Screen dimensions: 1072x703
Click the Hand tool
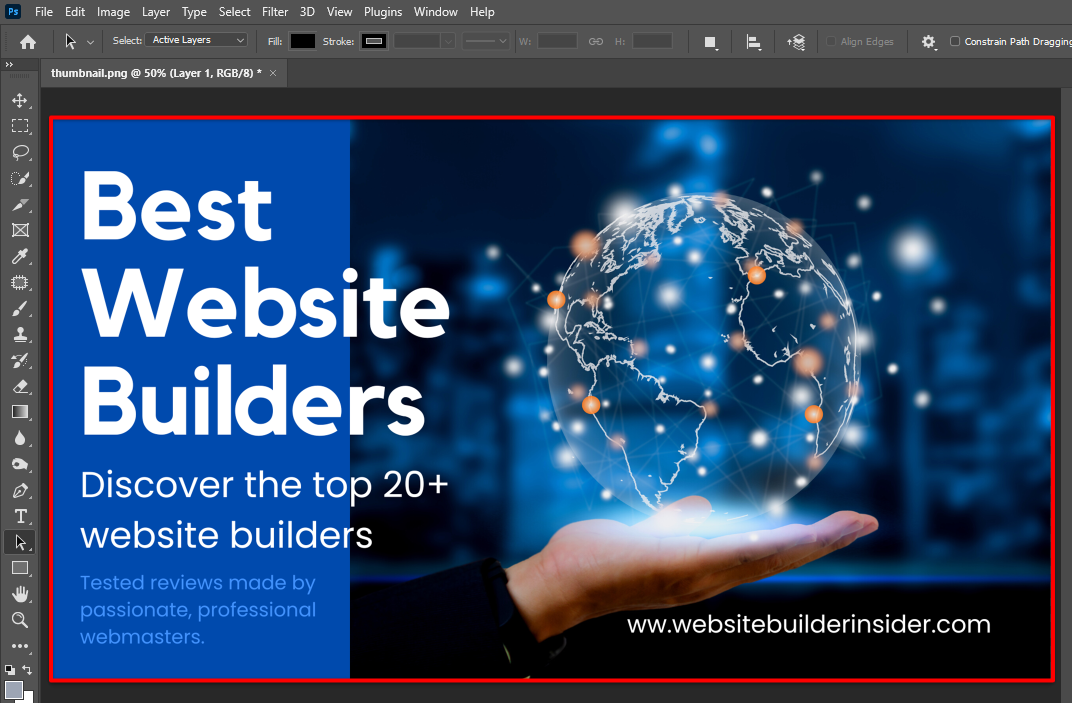(20, 594)
